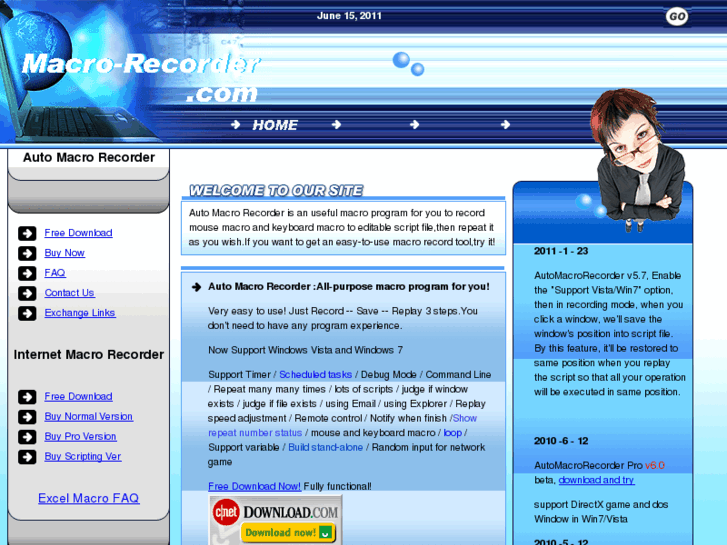The image size is (727, 545).
Task: Follow the Scheduled tasks link
Action: tap(315, 374)
